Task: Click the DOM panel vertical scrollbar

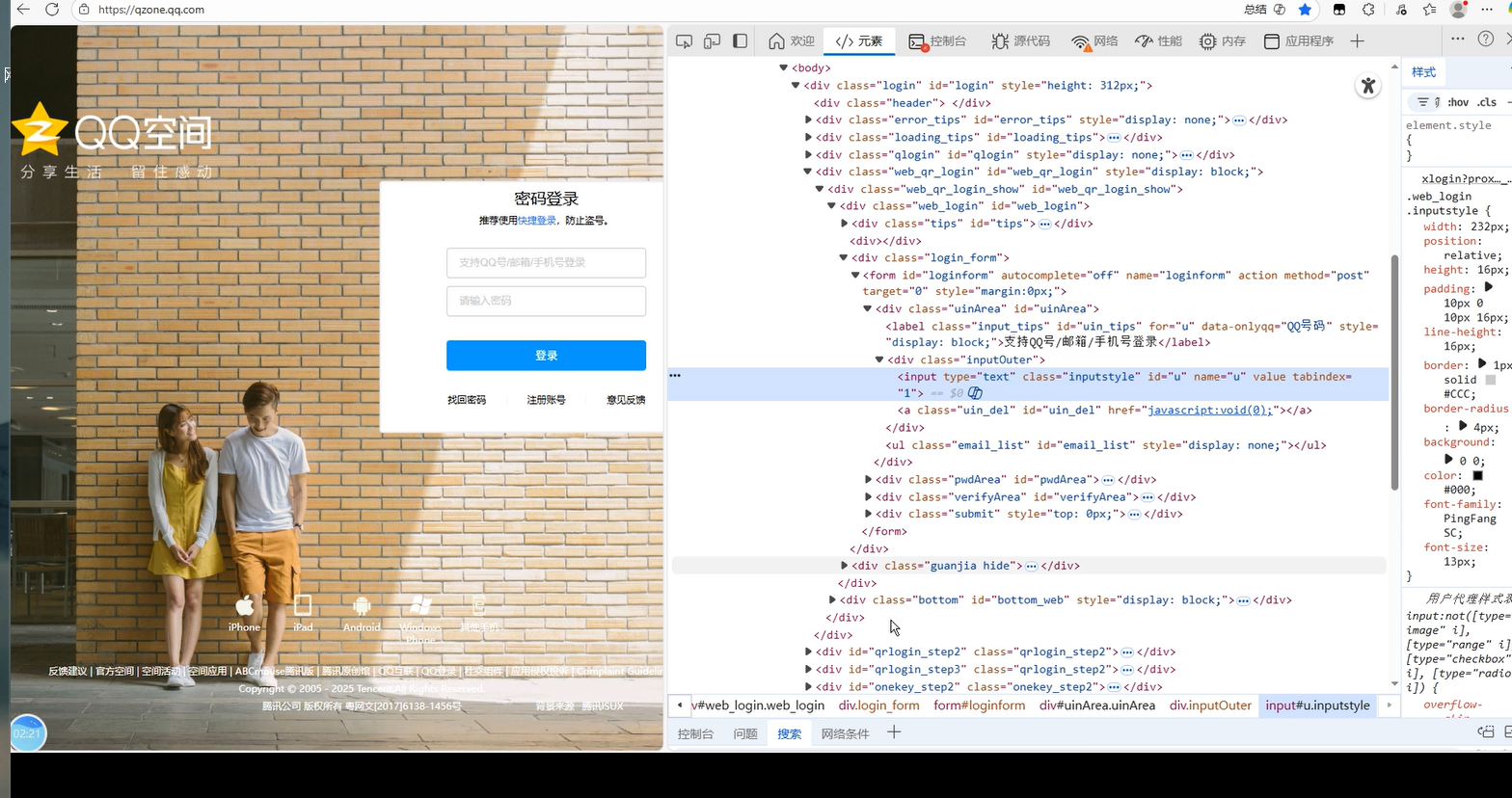Action: click(1394, 371)
